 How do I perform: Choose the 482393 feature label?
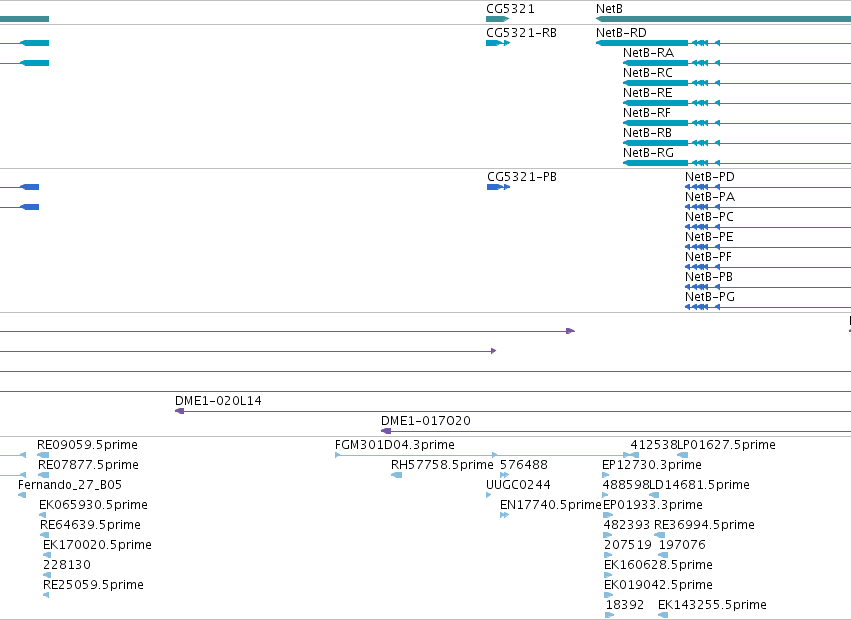point(626,525)
